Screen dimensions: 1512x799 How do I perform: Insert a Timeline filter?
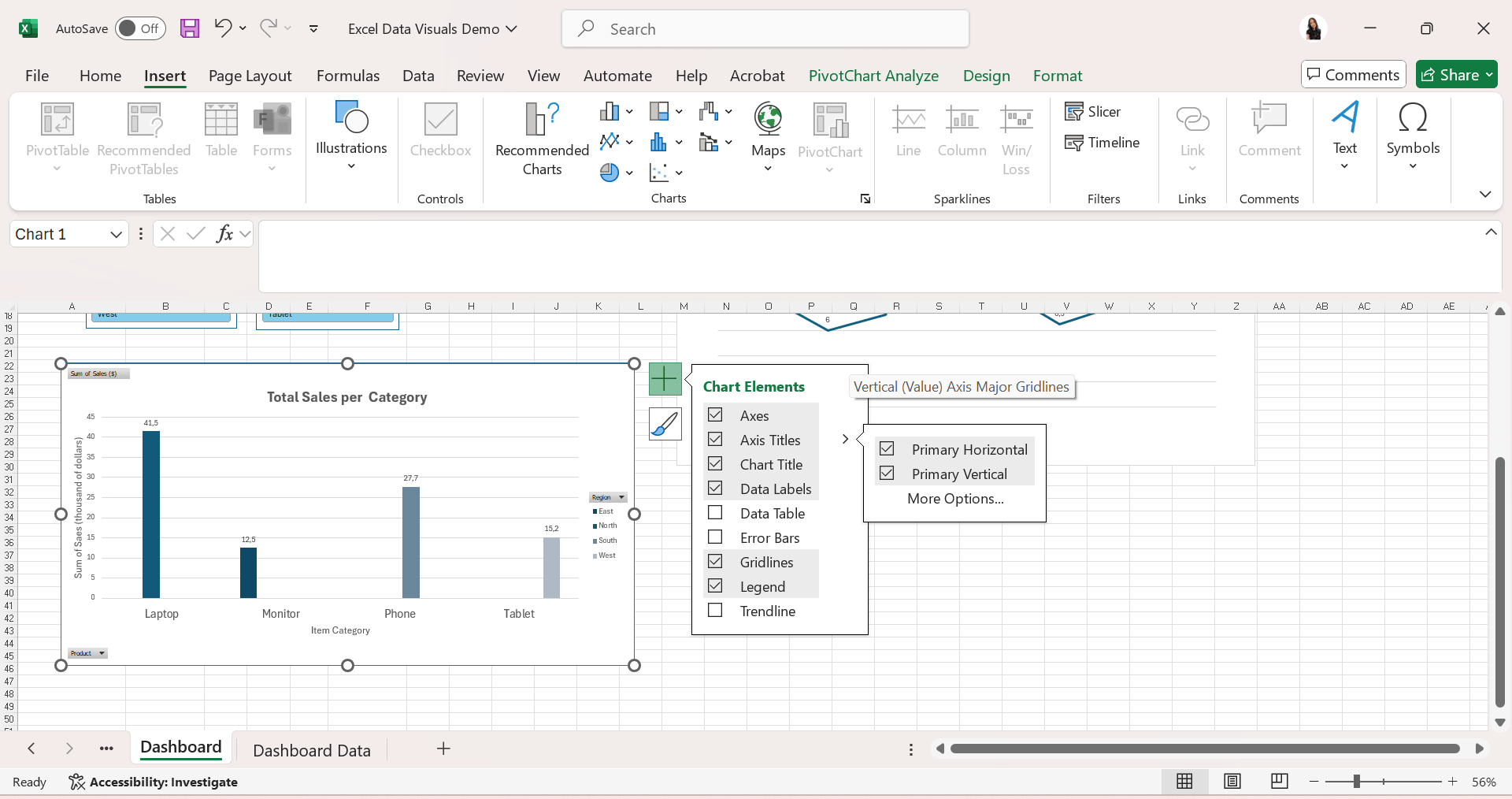click(1102, 143)
